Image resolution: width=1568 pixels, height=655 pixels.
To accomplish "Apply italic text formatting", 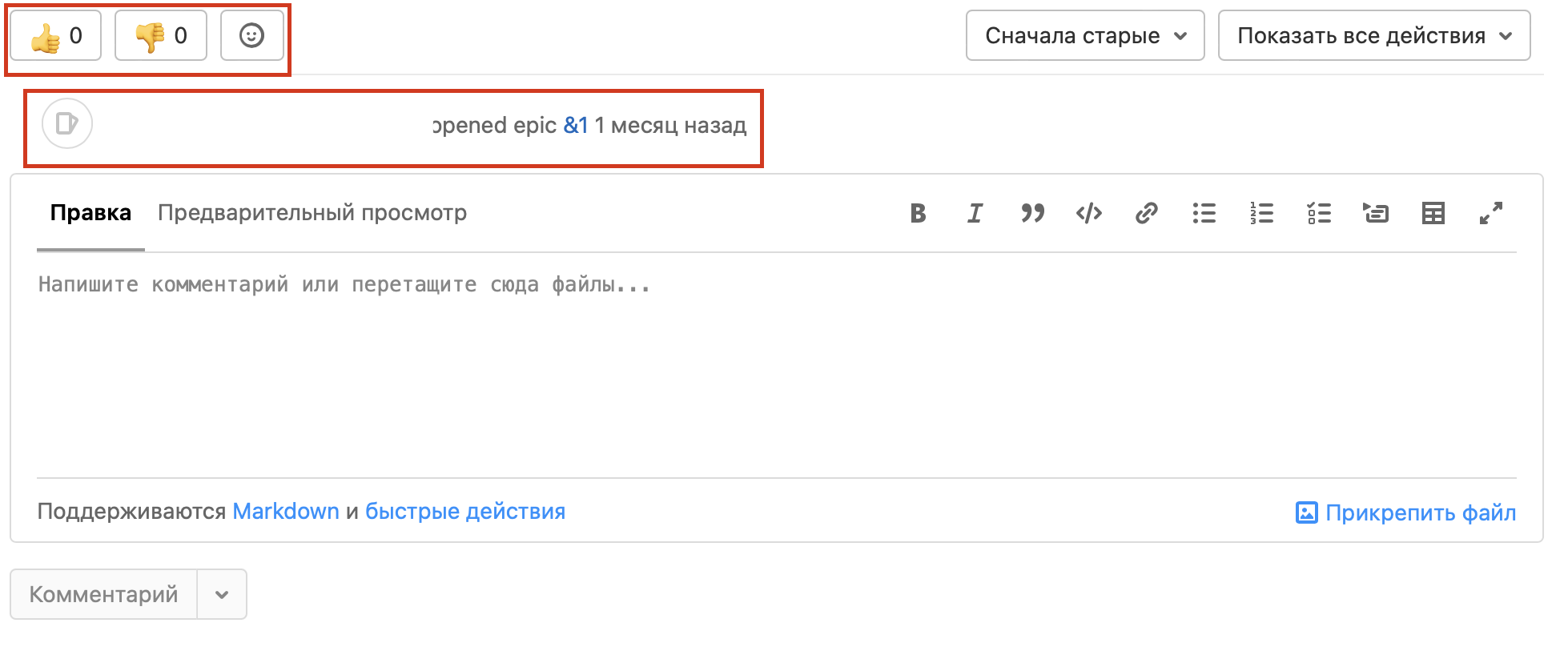I will (x=975, y=213).
